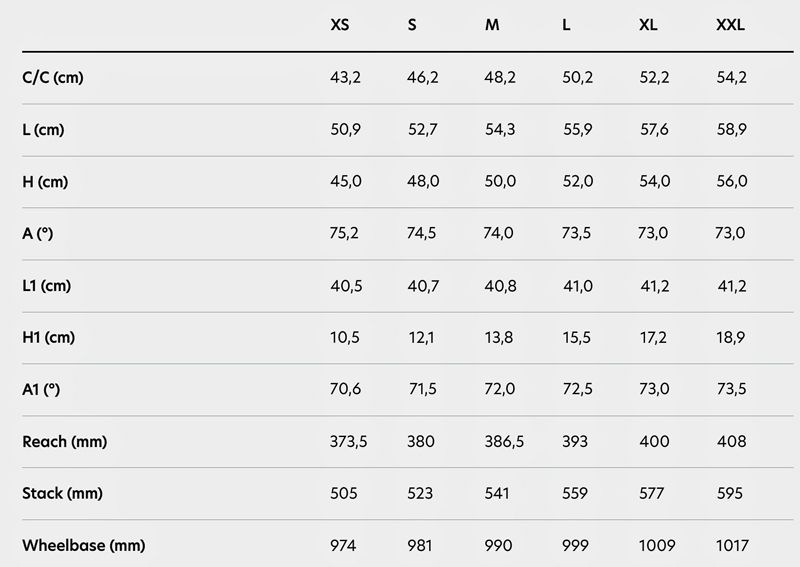Select the 48,0 H value for S
Viewport: 800px width, 567px height.
point(423,181)
